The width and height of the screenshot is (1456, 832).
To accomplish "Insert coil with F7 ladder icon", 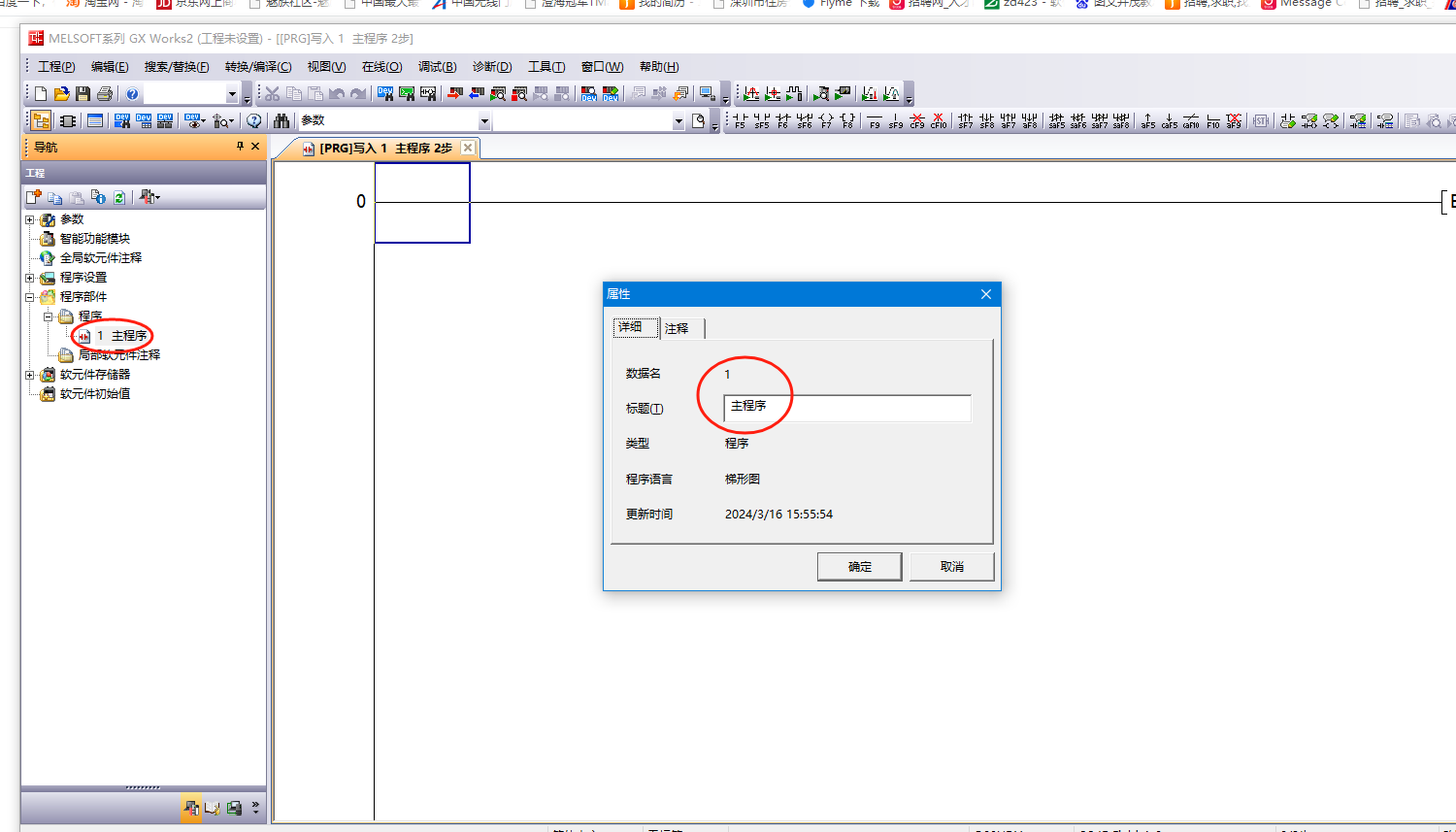I will coord(826,121).
